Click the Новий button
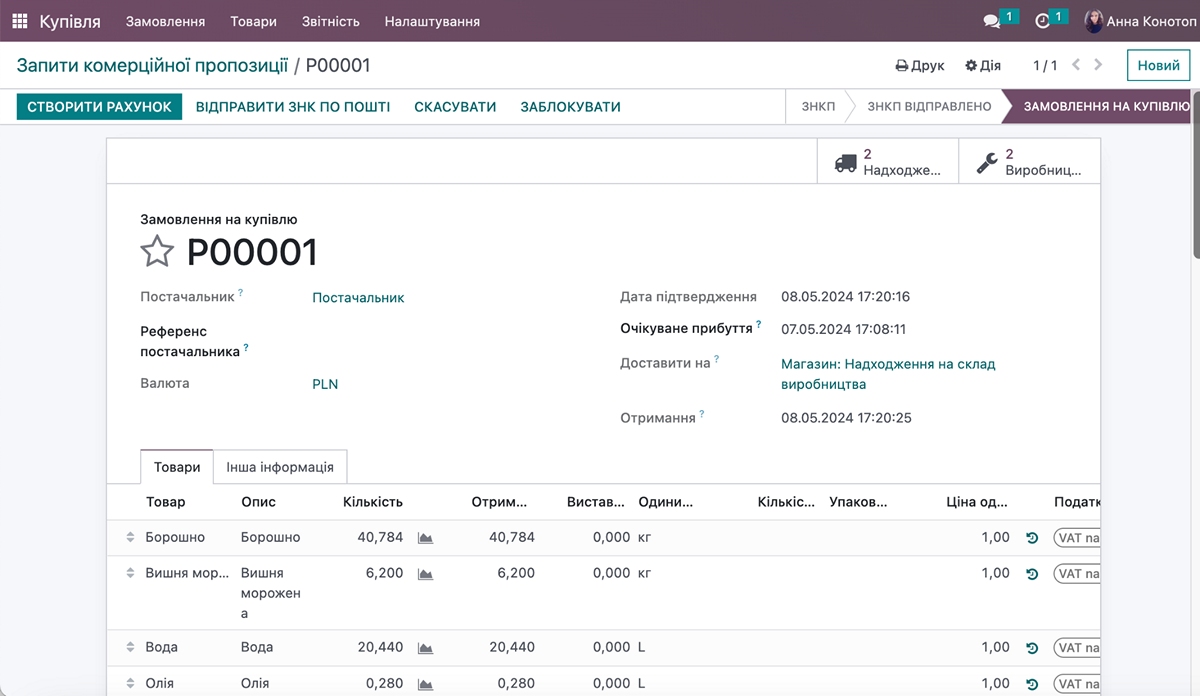 (1158, 66)
